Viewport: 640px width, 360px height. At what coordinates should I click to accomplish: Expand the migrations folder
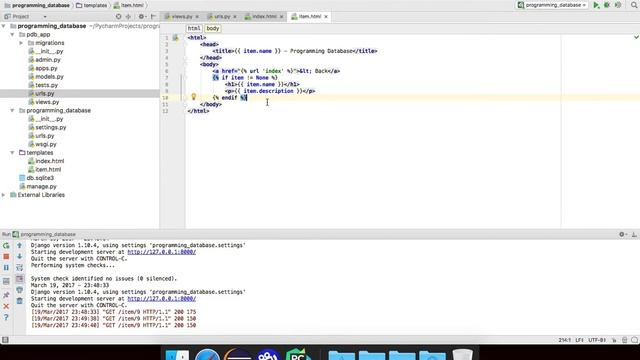[x=21, y=43]
